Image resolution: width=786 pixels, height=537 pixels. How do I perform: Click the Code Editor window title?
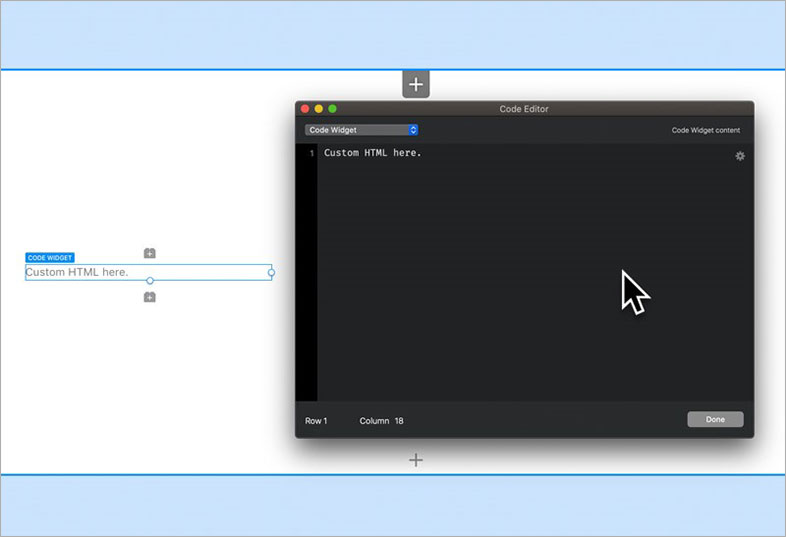(x=523, y=109)
